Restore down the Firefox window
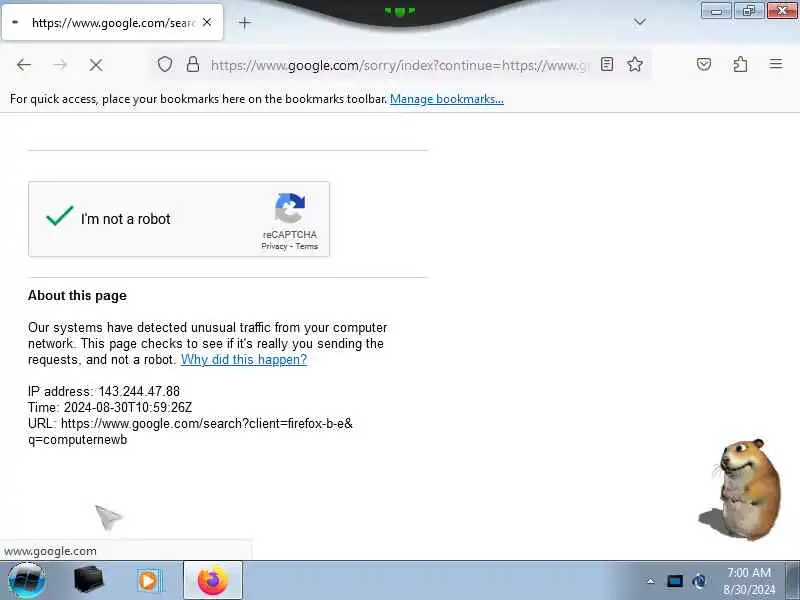The height and width of the screenshot is (600, 800). tap(749, 11)
